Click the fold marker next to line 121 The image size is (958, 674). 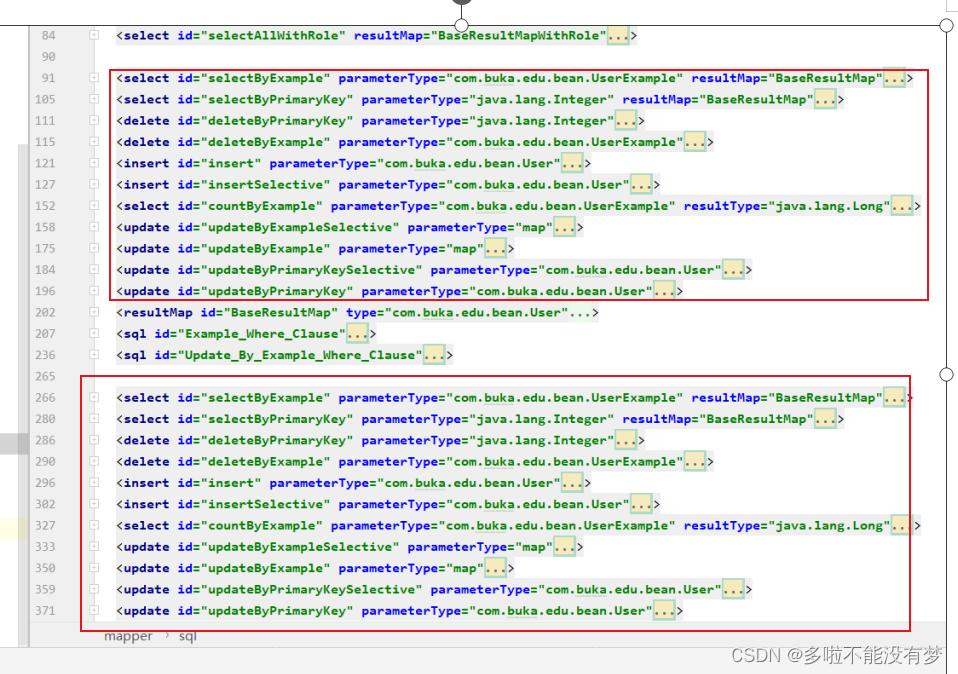click(x=92, y=163)
